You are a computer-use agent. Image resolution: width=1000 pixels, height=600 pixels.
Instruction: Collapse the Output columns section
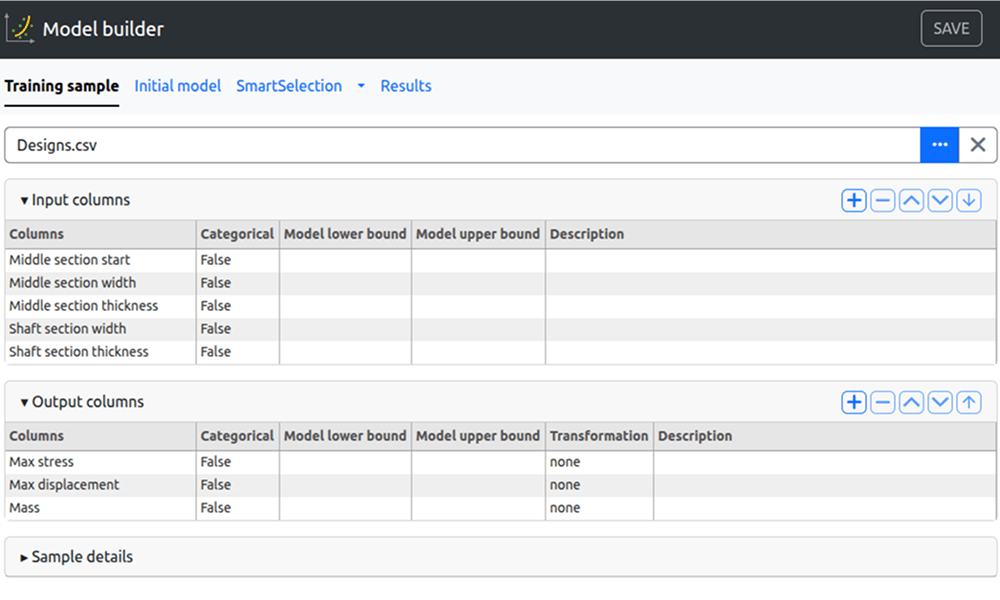pyautogui.click(x=82, y=402)
